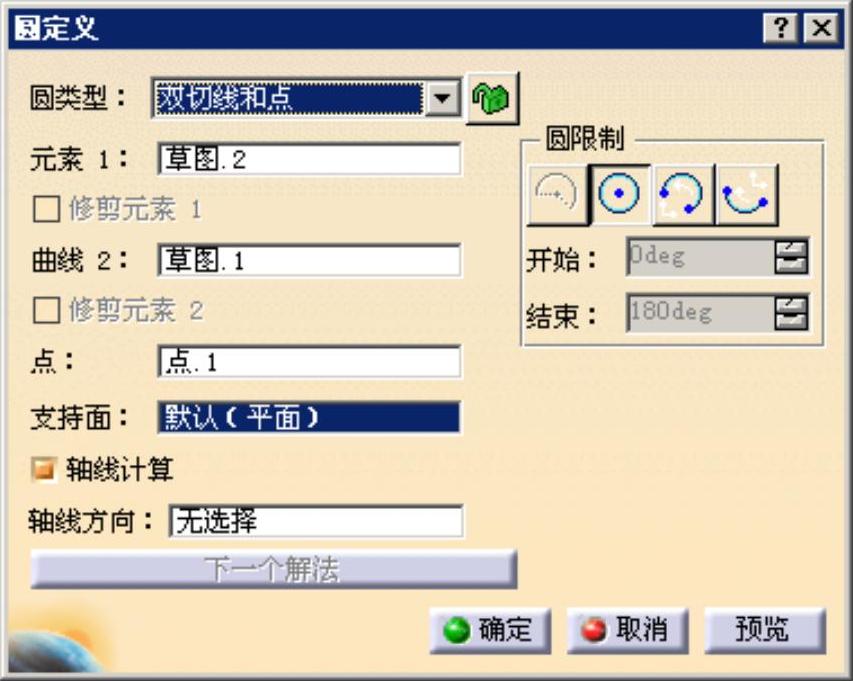Click the green ball 确定 button

[490, 630]
